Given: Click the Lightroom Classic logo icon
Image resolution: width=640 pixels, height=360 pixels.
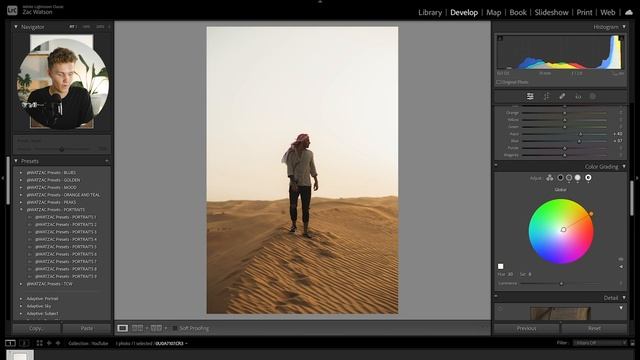Looking at the screenshot, I should (12, 10).
